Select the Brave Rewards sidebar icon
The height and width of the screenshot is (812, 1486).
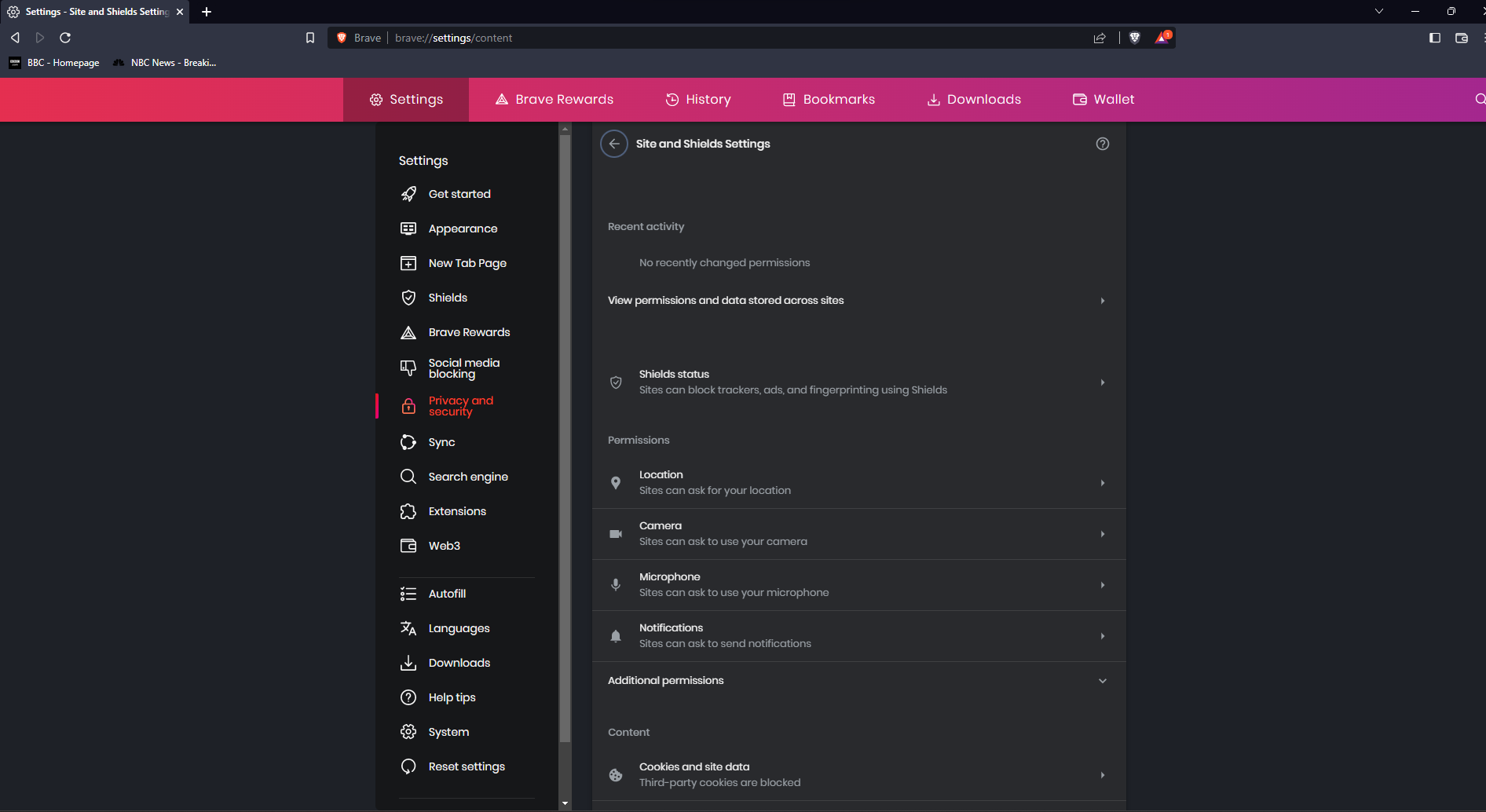(409, 332)
